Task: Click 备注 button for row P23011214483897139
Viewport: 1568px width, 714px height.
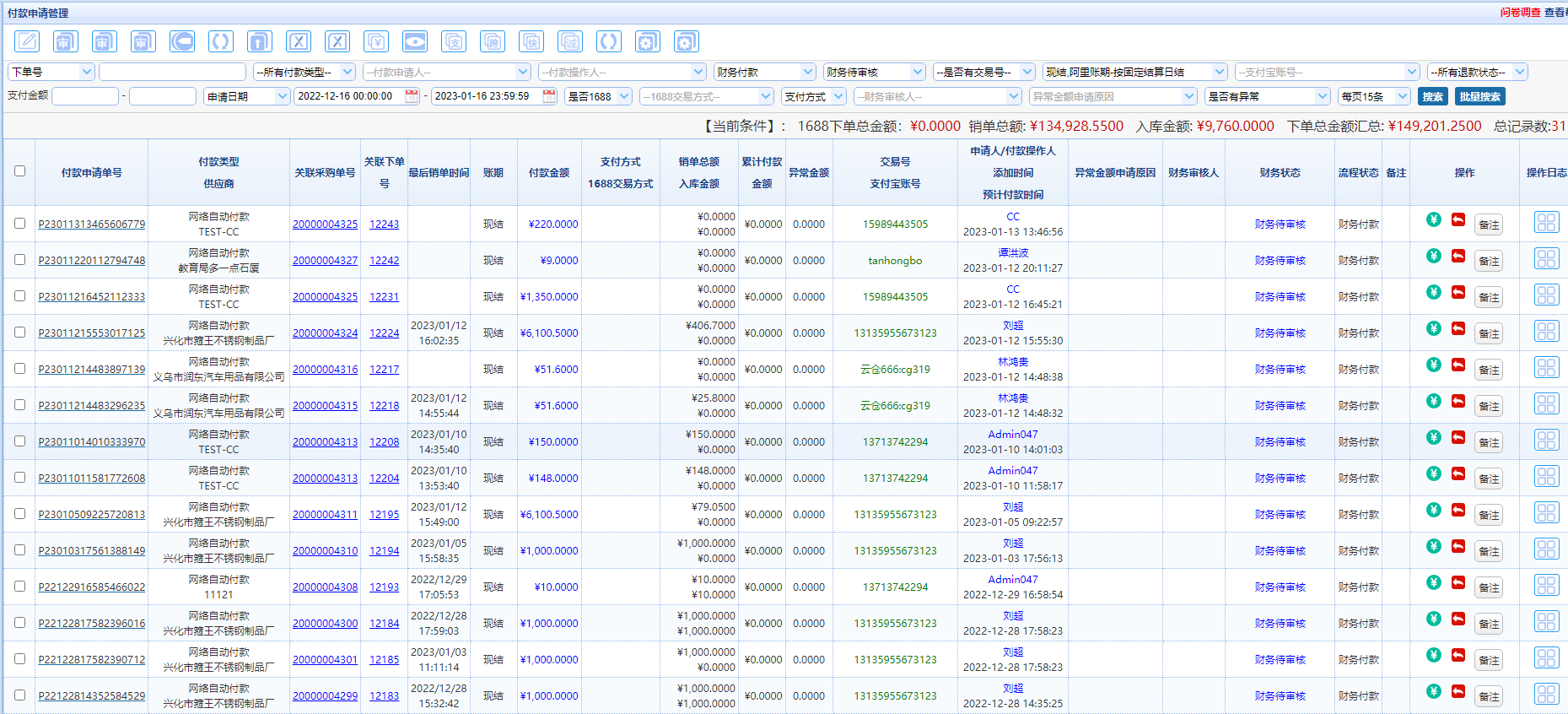Action: [1489, 370]
